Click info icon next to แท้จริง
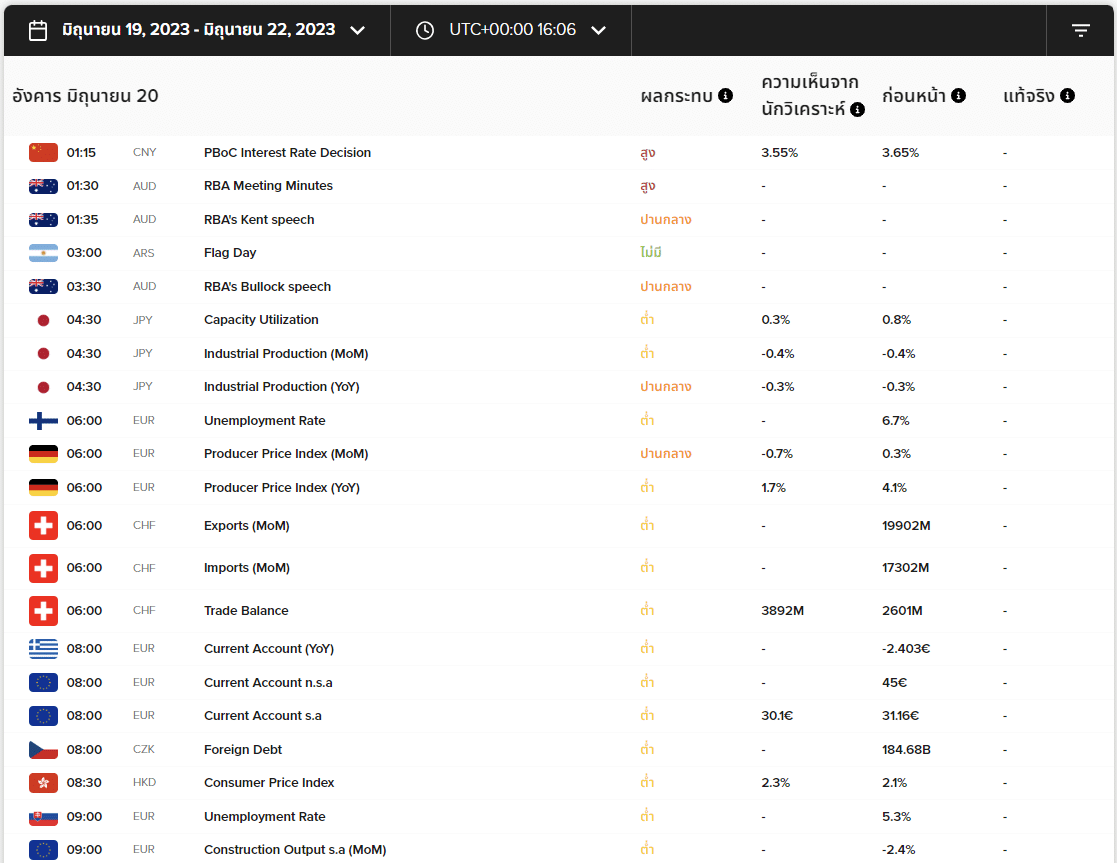 (1067, 95)
